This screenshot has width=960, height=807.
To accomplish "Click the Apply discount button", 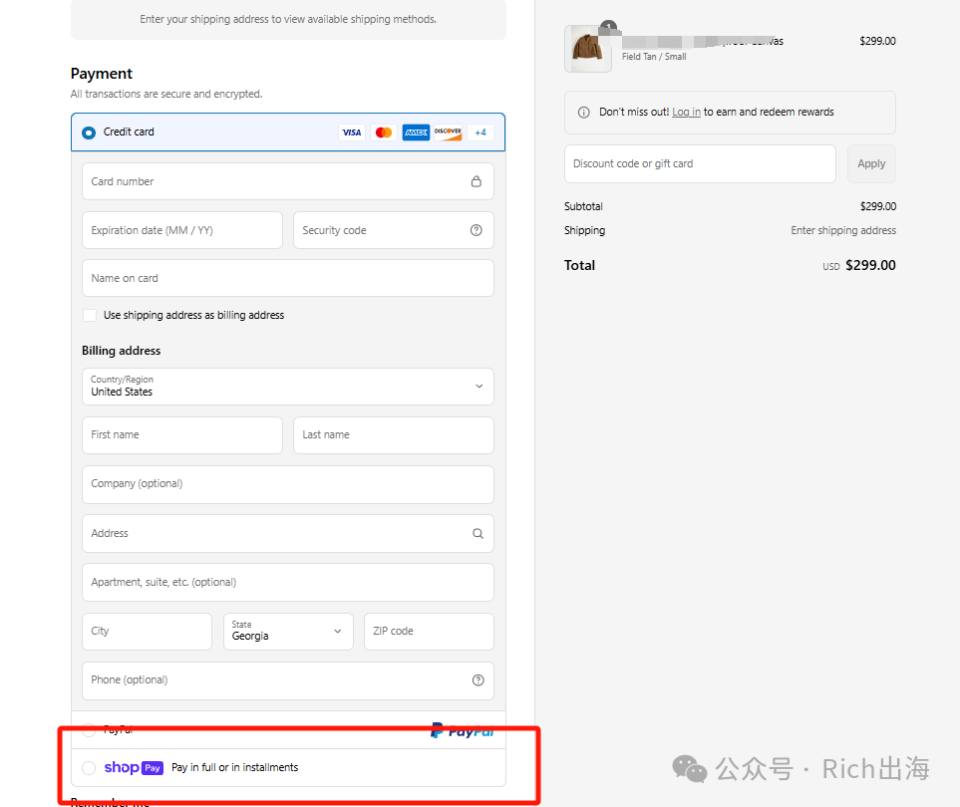I will click(871, 163).
